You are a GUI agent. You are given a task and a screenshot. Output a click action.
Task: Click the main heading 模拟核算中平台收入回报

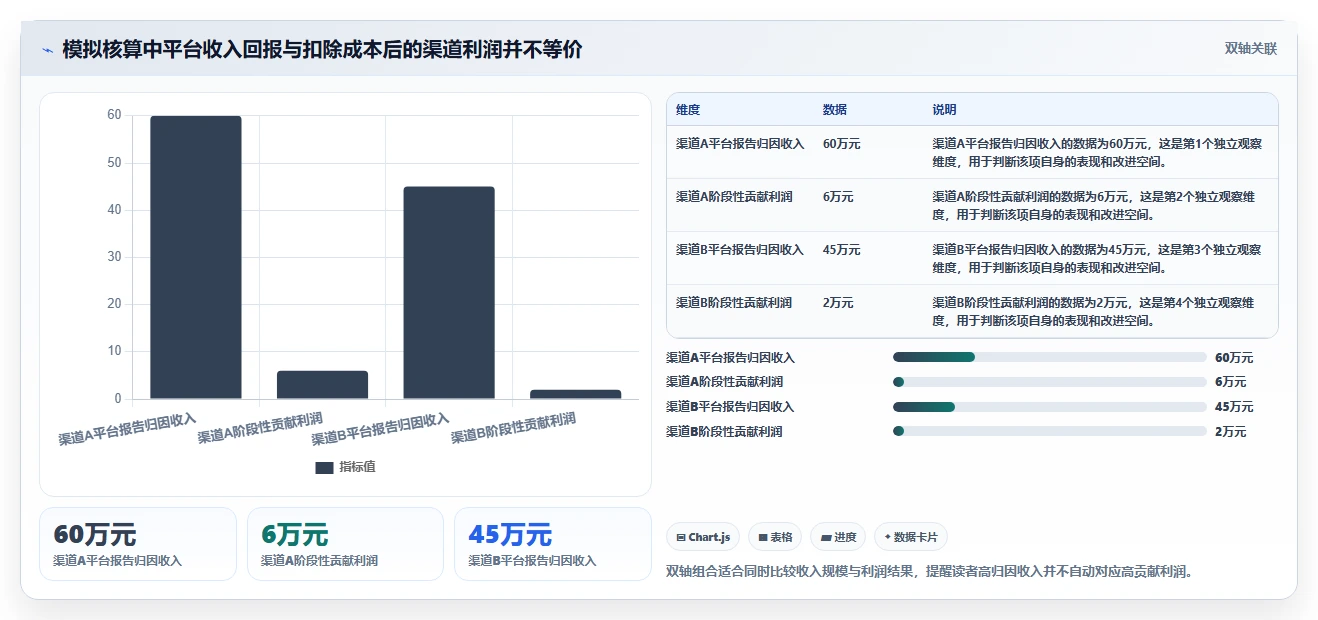pyautogui.click(x=322, y=50)
